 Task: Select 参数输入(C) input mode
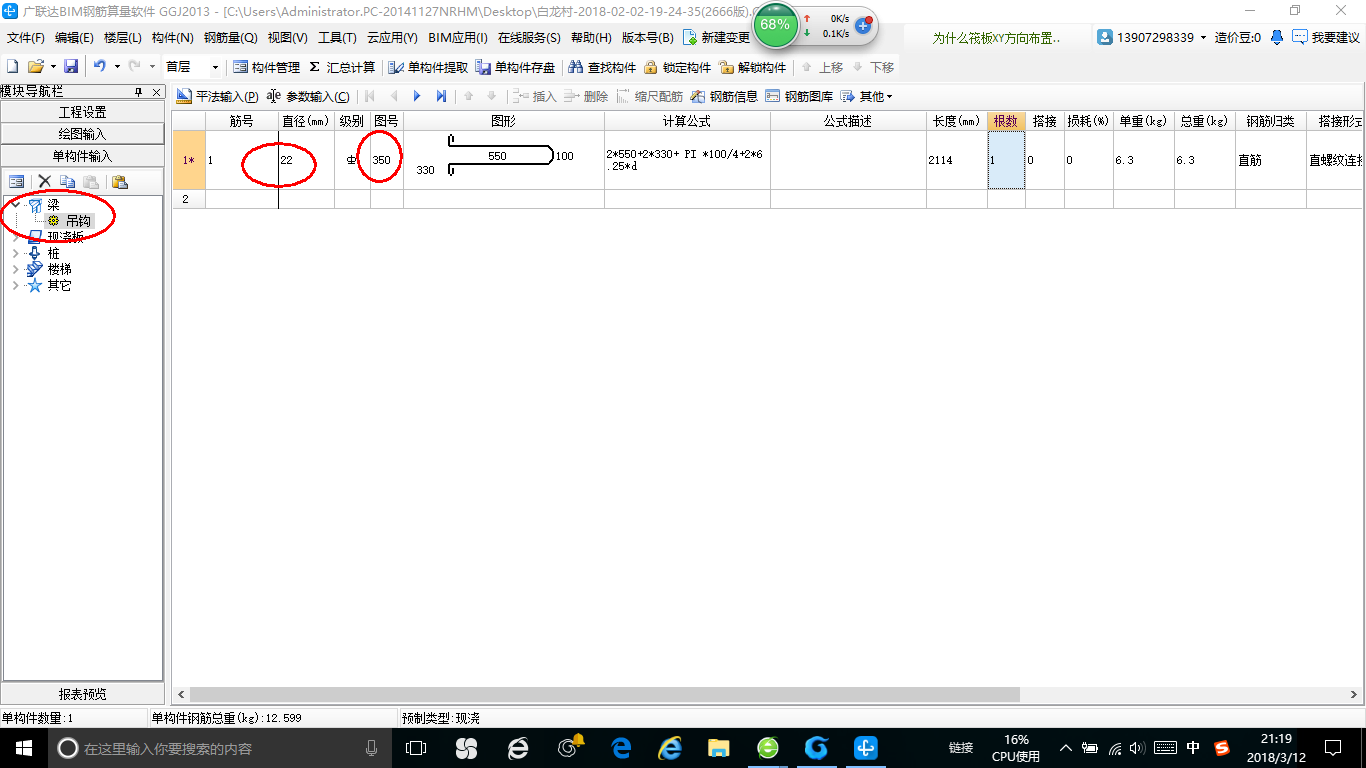coord(309,97)
